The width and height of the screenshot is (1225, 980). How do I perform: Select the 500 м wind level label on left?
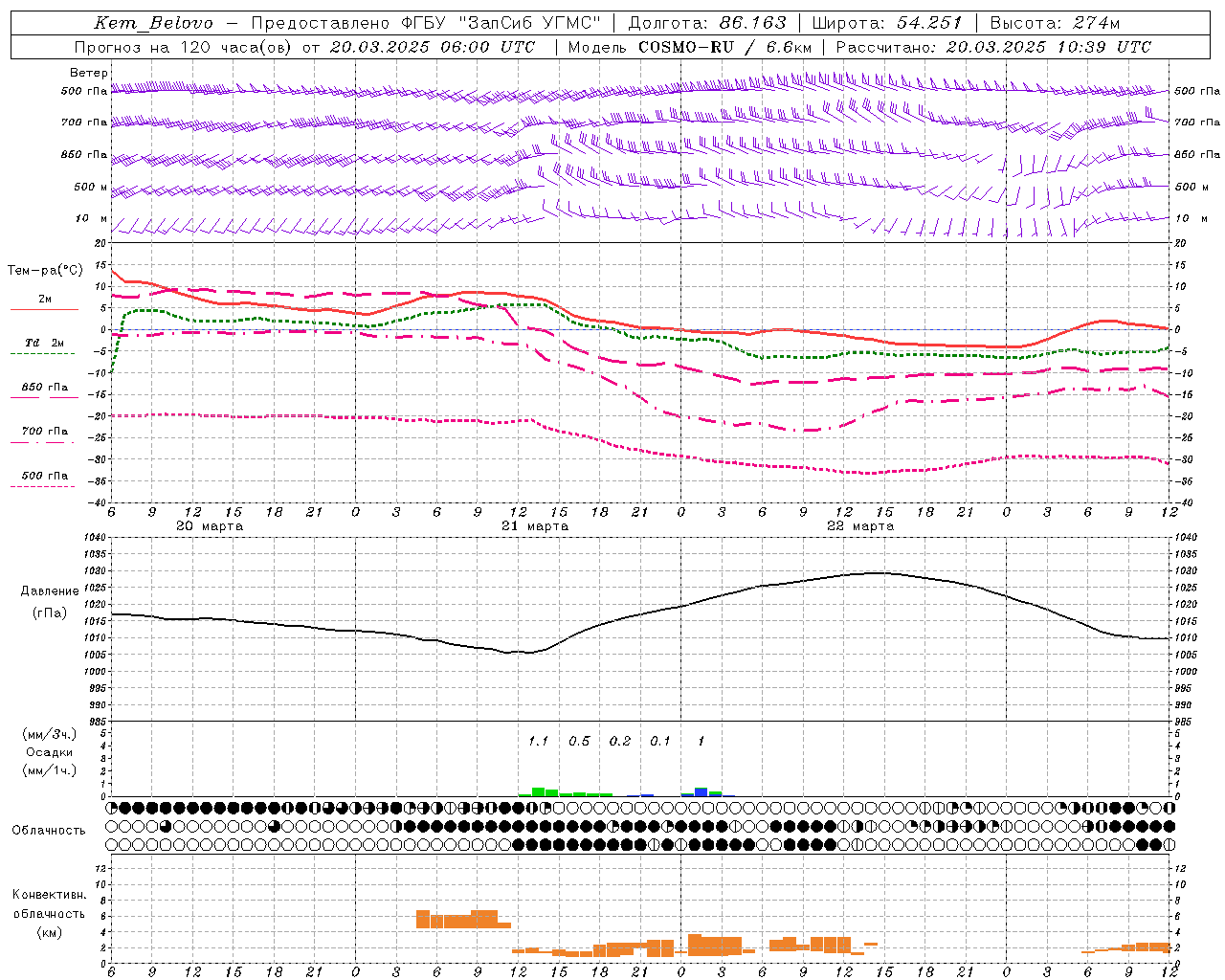tap(91, 187)
